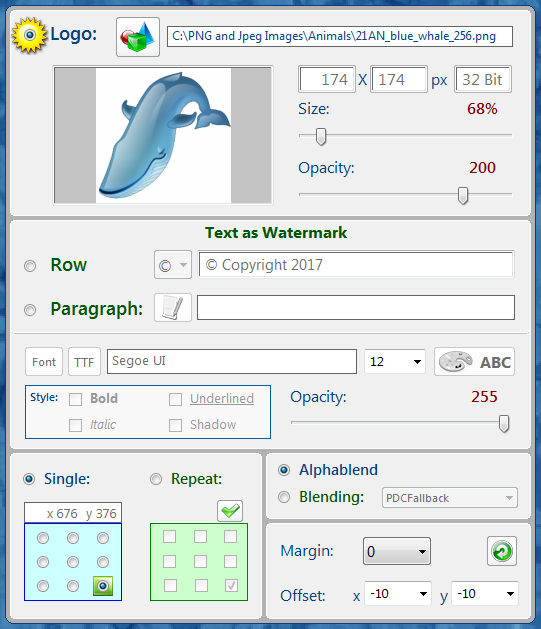Select the Row text radio button
This screenshot has height=629, width=541.
[x=30, y=266]
